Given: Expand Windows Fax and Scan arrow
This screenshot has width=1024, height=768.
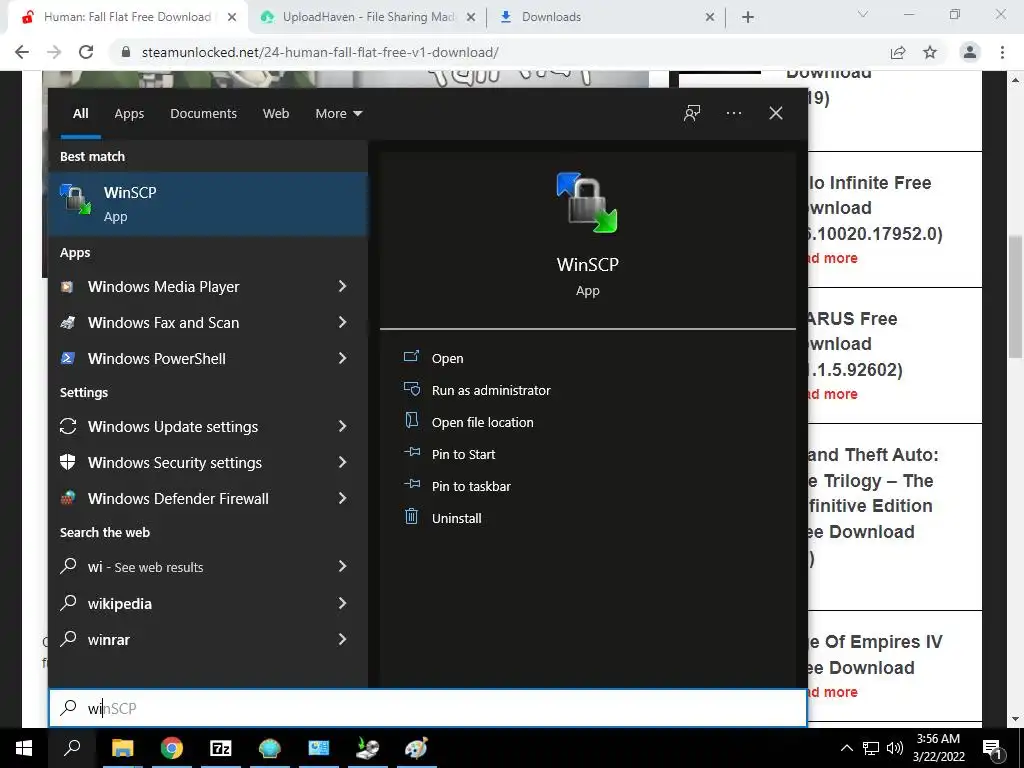Looking at the screenshot, I should click(342, 323).
